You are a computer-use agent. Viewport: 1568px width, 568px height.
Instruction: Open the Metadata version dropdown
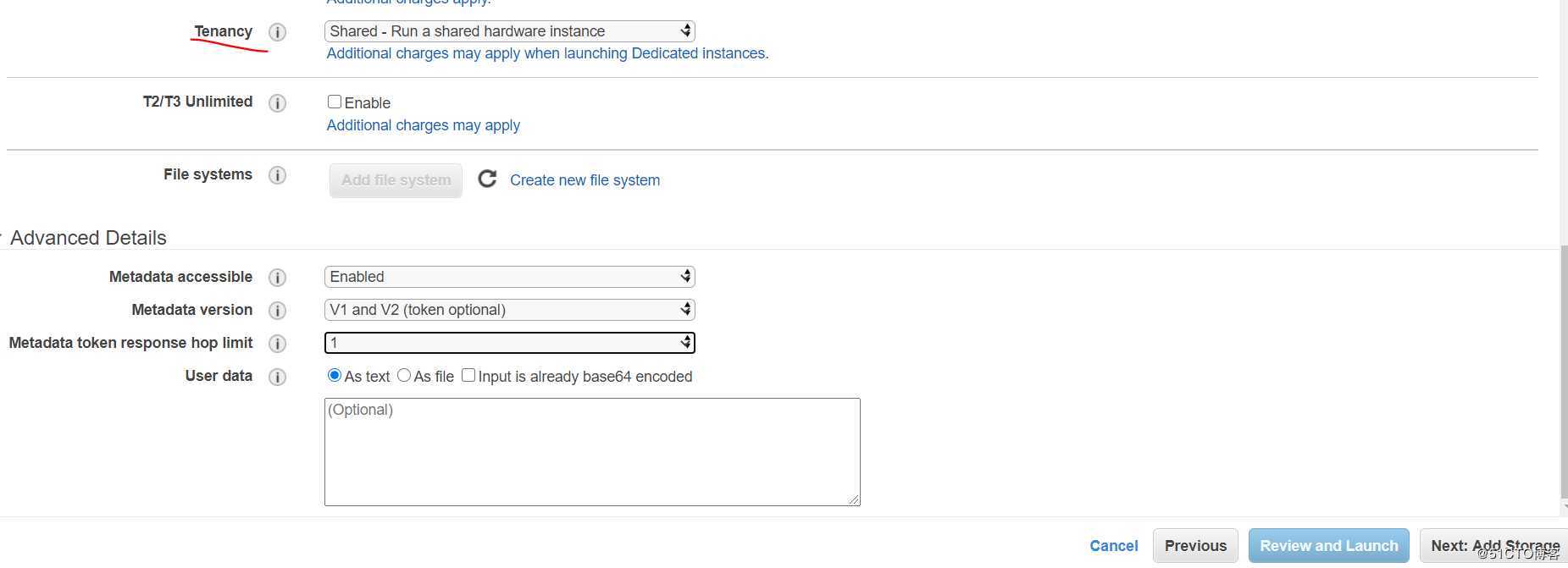click(510, 310)
